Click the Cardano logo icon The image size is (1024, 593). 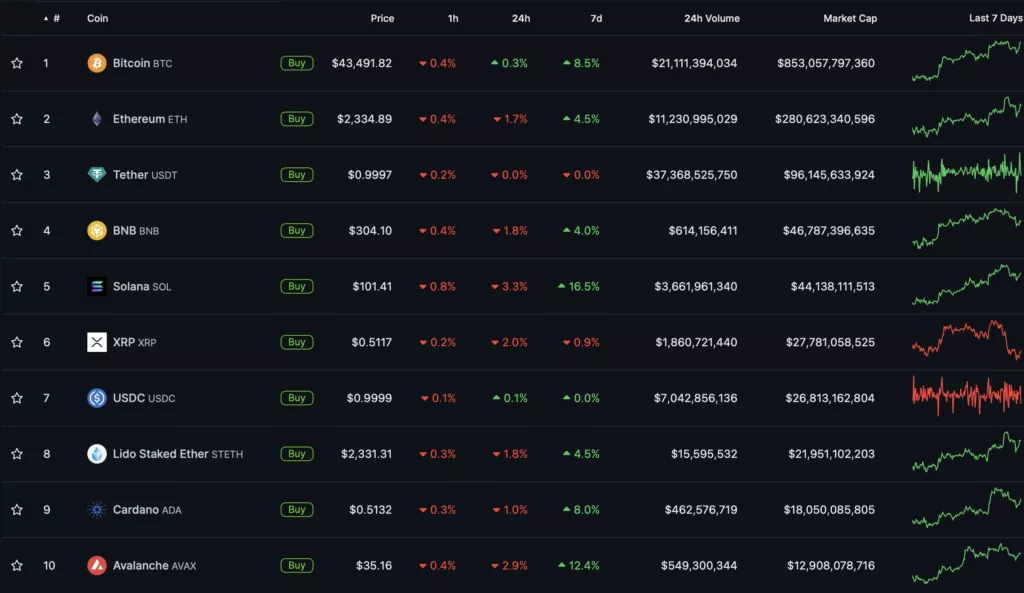[97, 509]
